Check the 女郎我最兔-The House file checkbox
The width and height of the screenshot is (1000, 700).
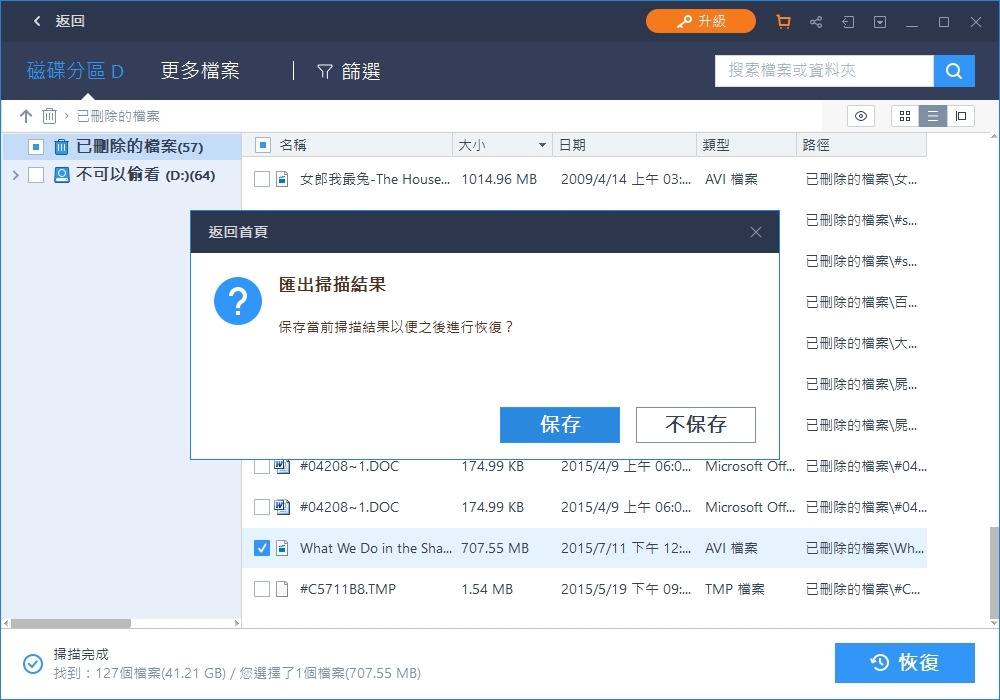pos(261,179)
